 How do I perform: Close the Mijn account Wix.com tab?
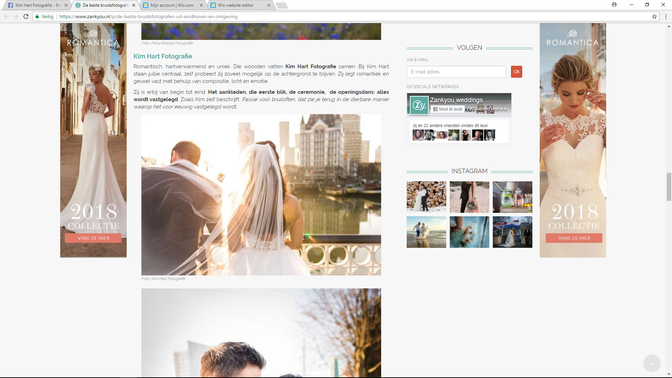pyautogui.click(x=201, y=5)
